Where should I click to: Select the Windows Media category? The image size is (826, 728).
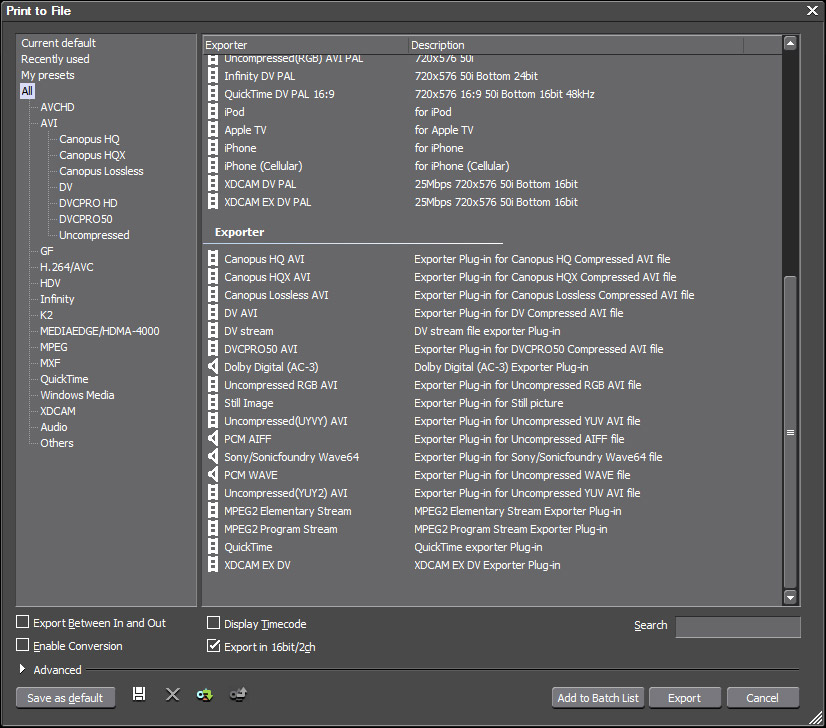point(77,395)
